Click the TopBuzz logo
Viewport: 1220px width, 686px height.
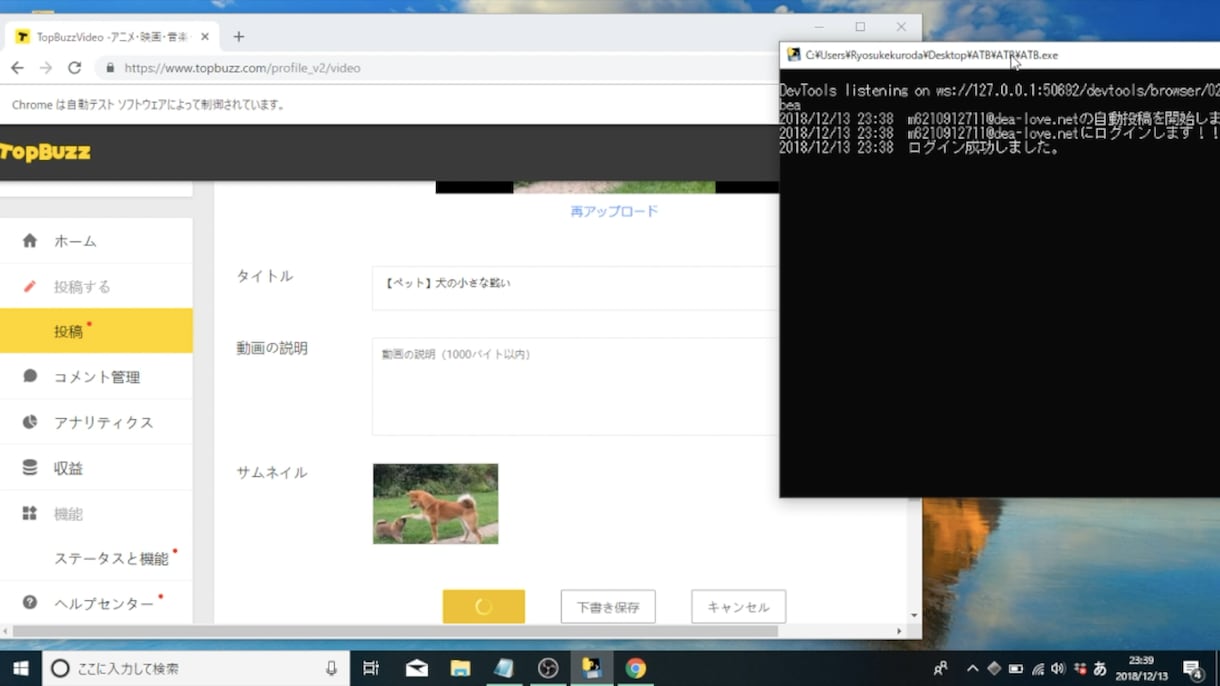45,152
